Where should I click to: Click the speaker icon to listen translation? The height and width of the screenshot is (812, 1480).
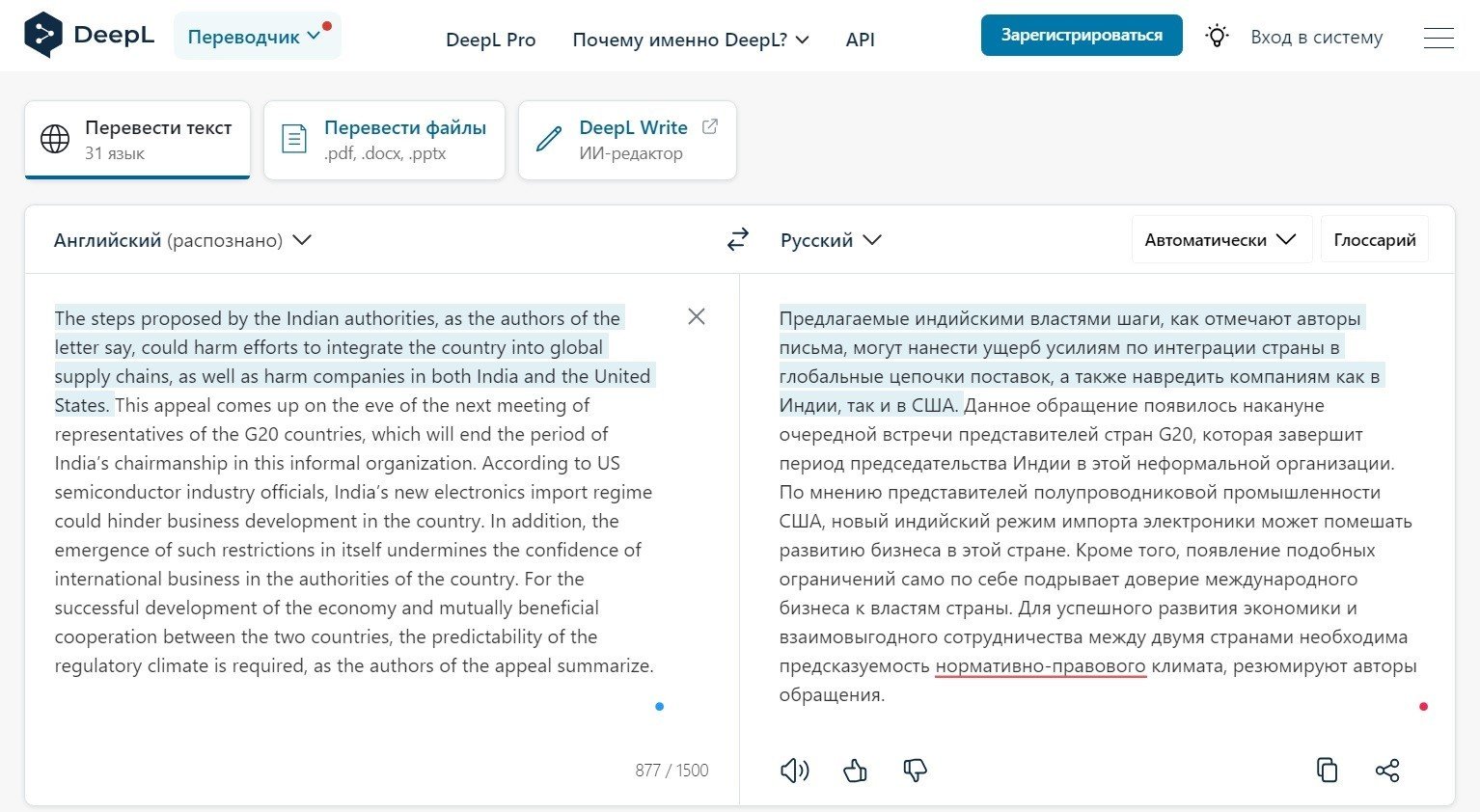[794, 770]
